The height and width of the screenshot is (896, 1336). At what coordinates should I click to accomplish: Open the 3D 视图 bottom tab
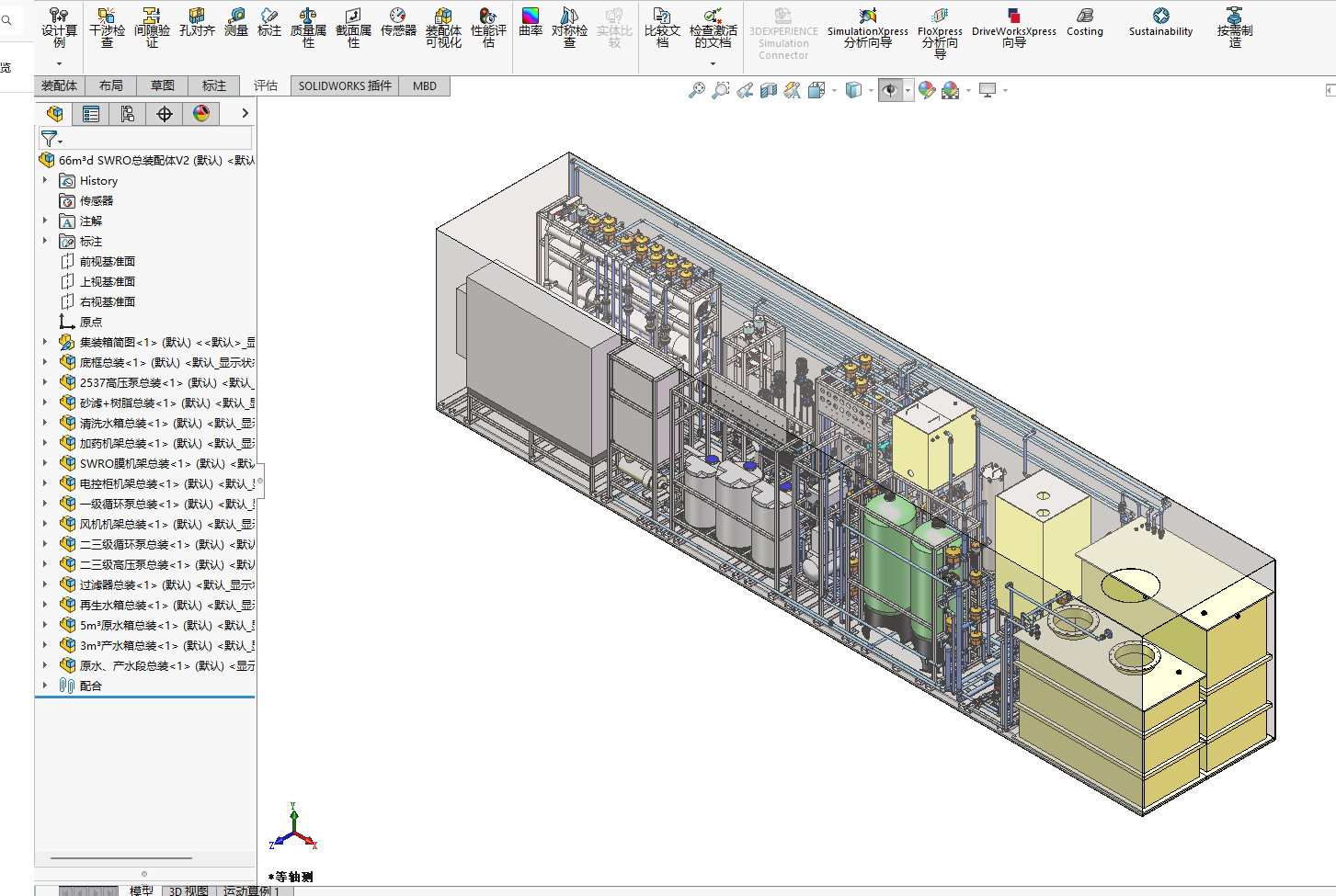(x=188, y=890)
